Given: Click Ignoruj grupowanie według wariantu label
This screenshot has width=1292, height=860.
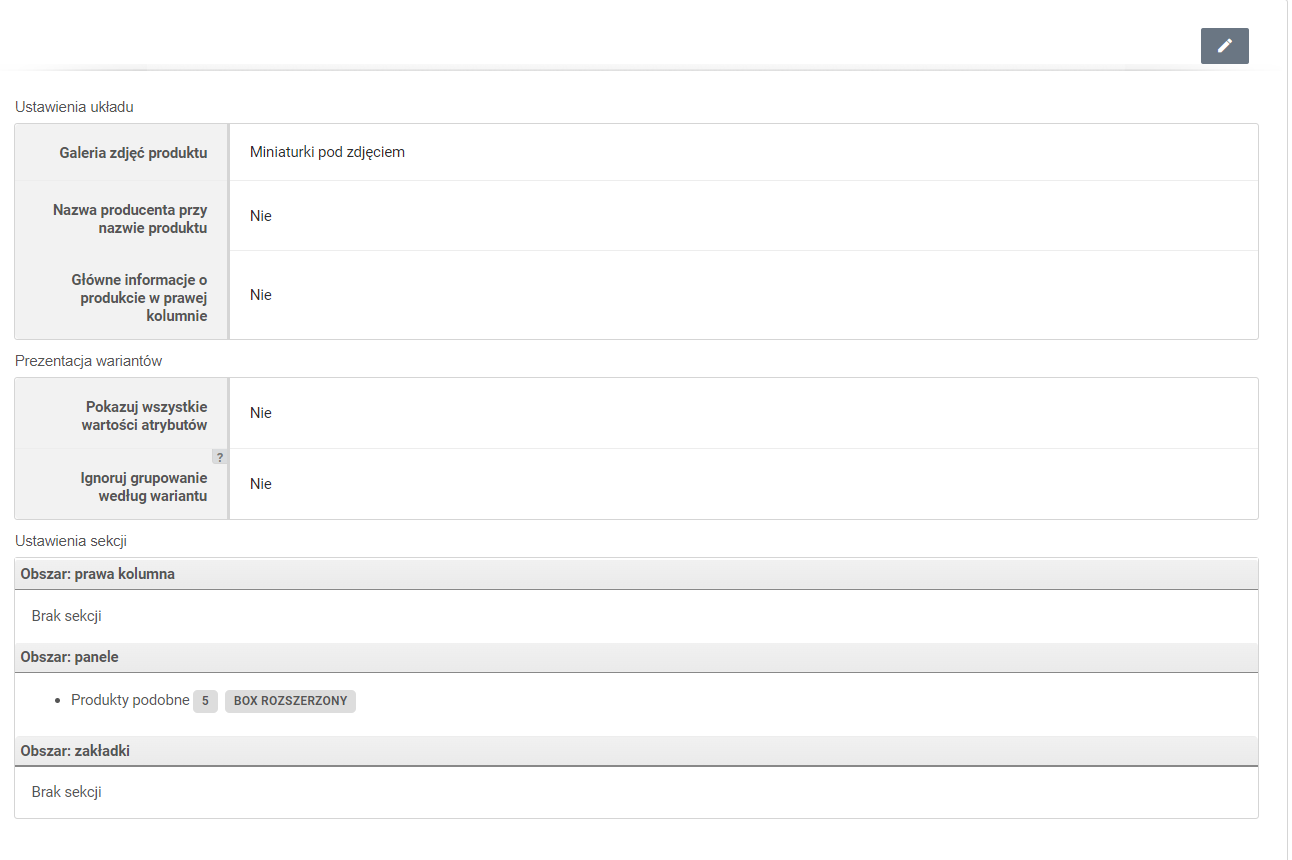Looking at the screenshot, I should (x=144, y=487).
